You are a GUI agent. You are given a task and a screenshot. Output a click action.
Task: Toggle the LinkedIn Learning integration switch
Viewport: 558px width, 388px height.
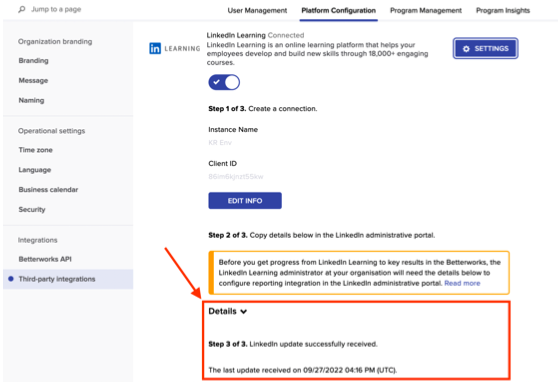pos(224,82)
